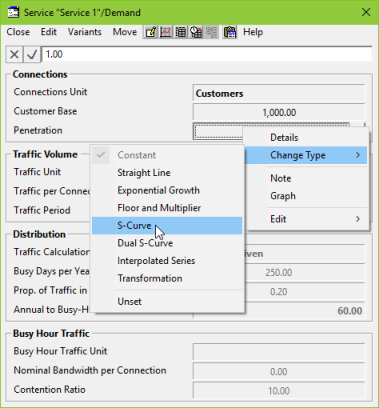Open the Variants menu
Viewport: 379px width, 408px height.
pyautogui.click(x=85, y=32)
